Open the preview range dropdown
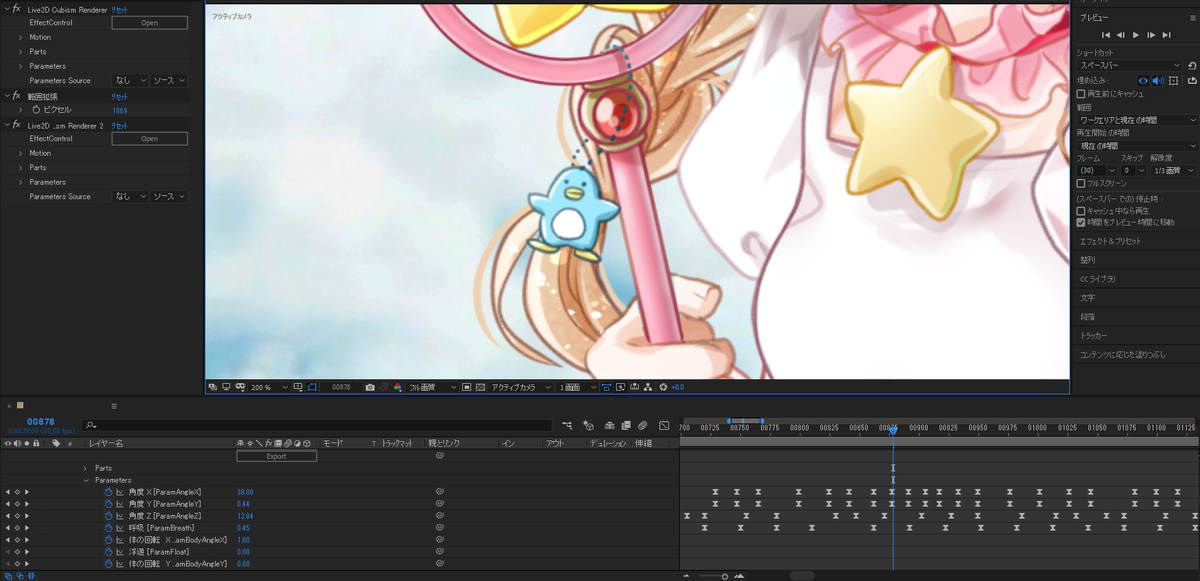This screenshot has width=1200, height=581. (1137, 120)
